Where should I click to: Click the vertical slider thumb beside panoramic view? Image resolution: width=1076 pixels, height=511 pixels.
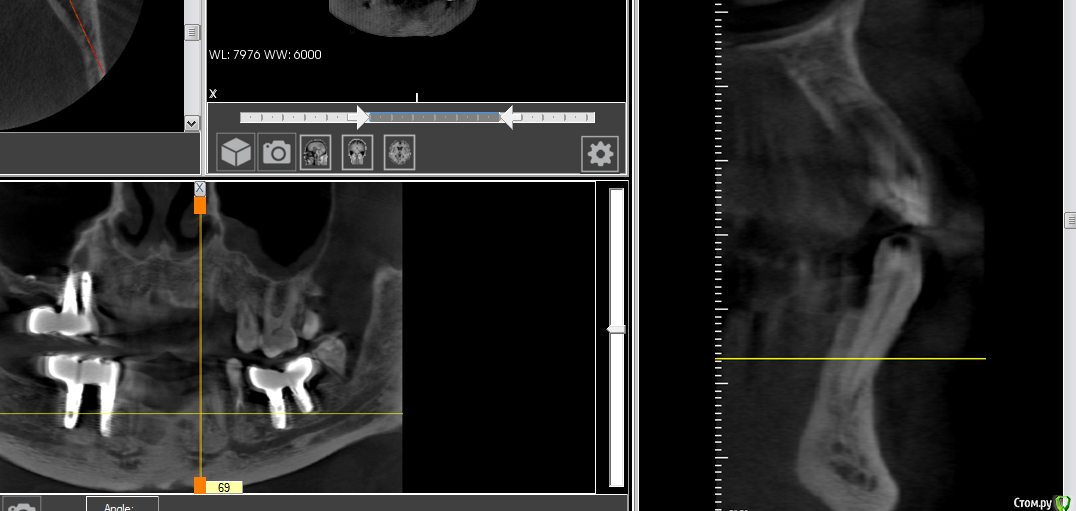[x=617, y=329]
